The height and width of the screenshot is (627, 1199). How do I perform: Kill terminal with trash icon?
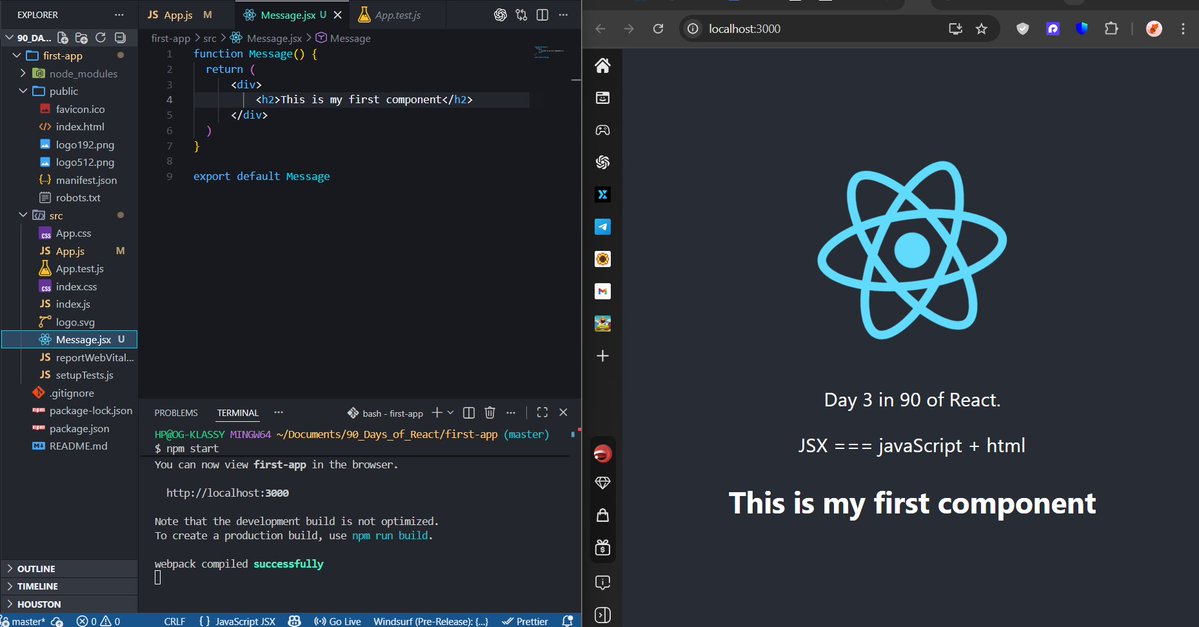coord(490,412)
